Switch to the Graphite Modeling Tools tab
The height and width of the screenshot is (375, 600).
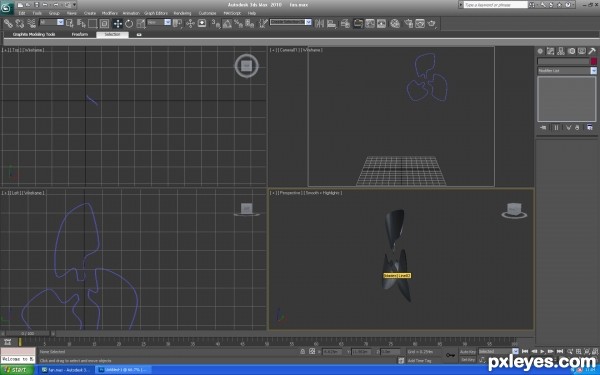click(x=34, y=34)
